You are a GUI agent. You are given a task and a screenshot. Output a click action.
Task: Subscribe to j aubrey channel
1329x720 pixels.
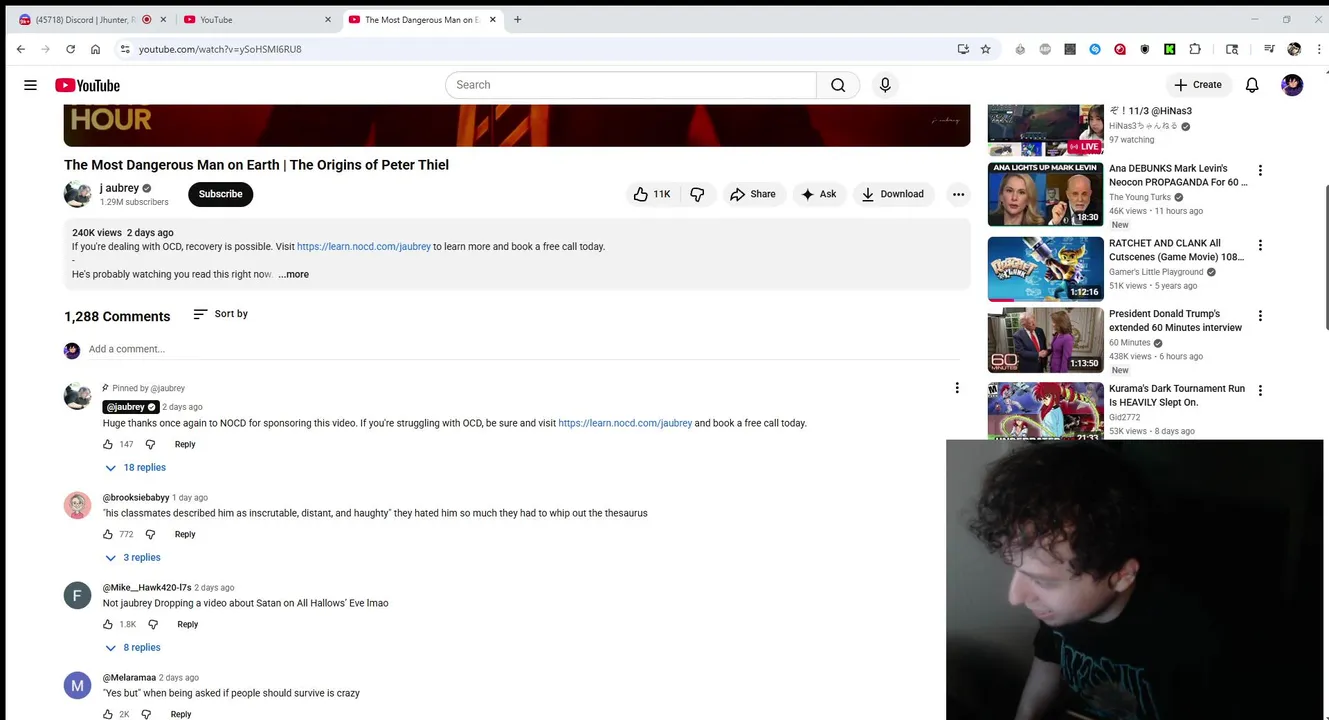point(220,194)
